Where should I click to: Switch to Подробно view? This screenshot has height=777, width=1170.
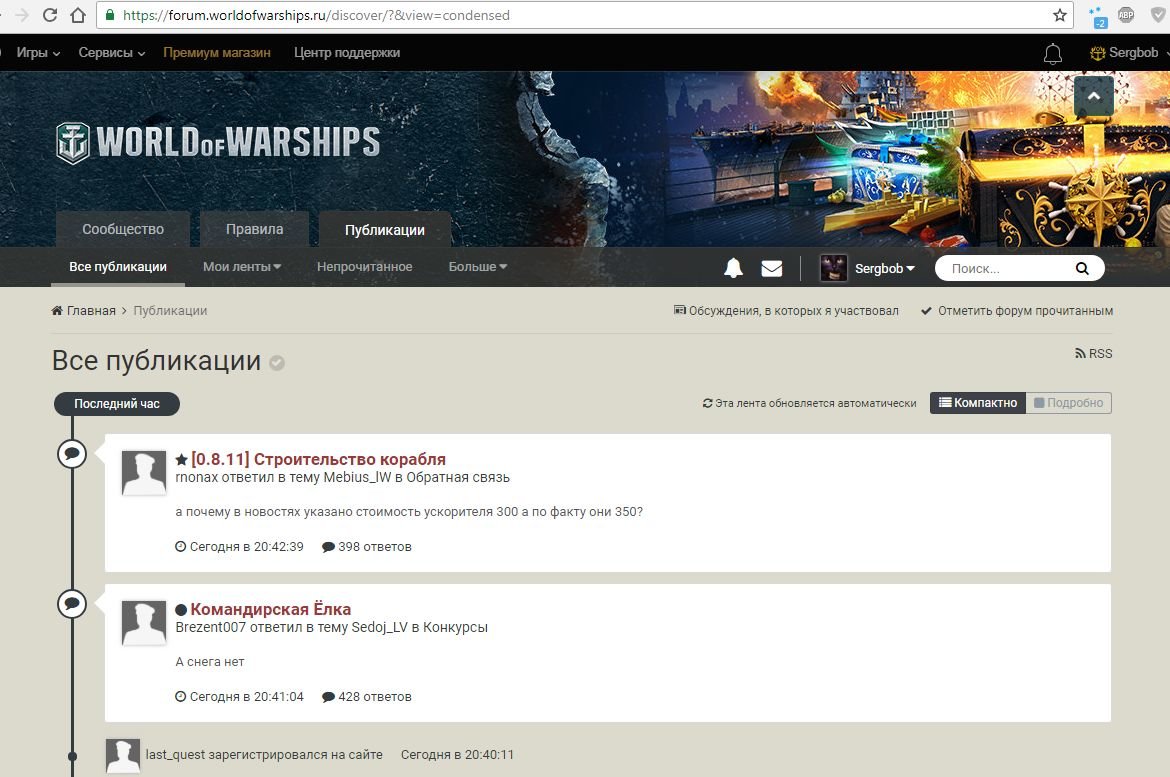(x=1069, y=403)
